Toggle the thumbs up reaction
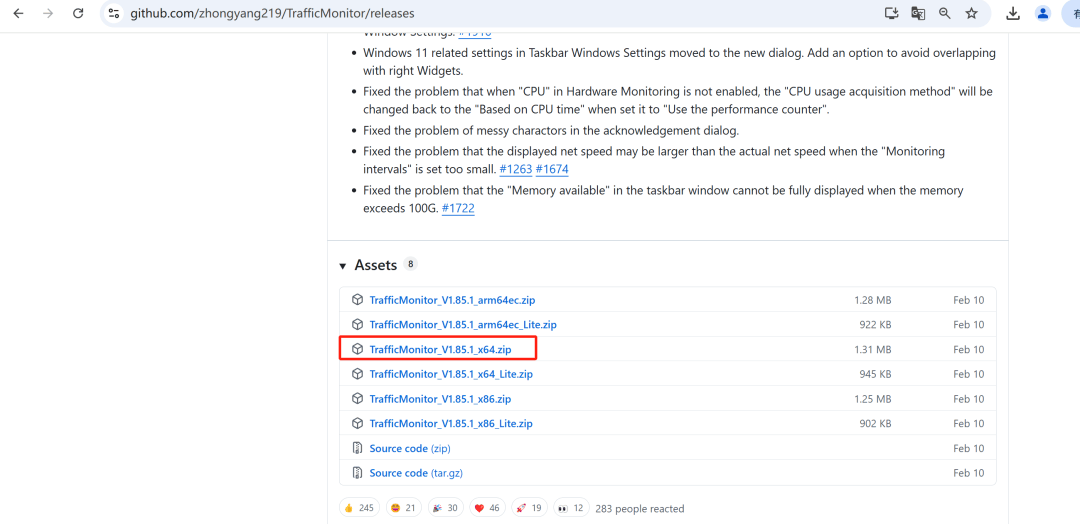The height and width of the screenshot is (524, 1080). (359, 508)
